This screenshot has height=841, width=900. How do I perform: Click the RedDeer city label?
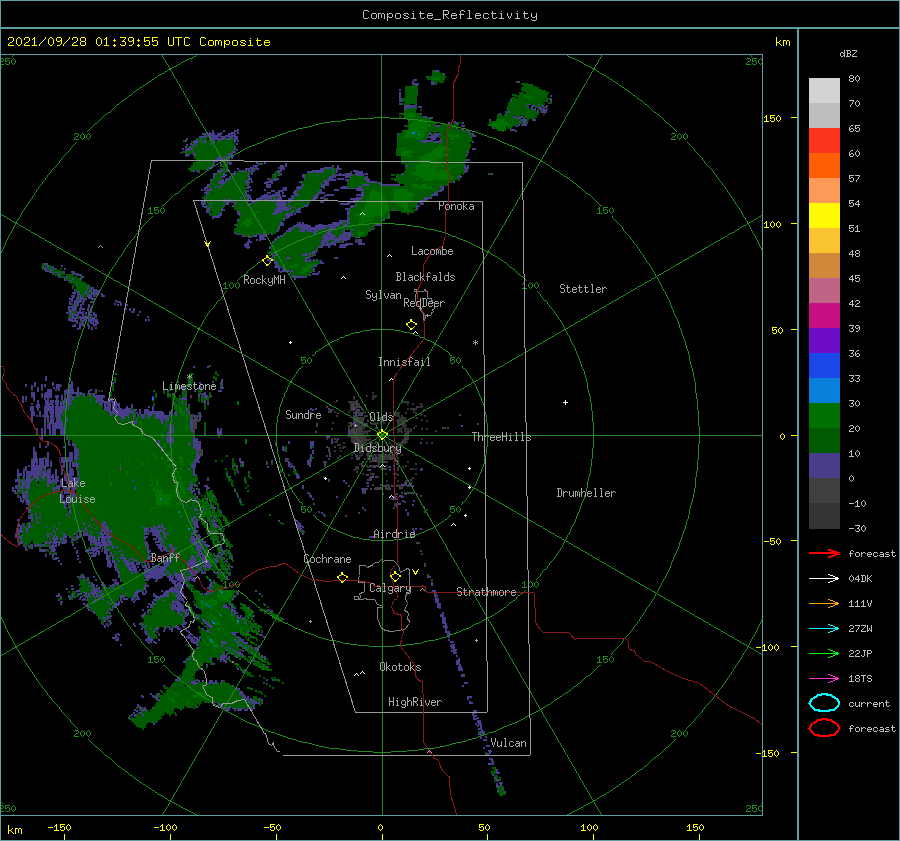tap(424, 303)
